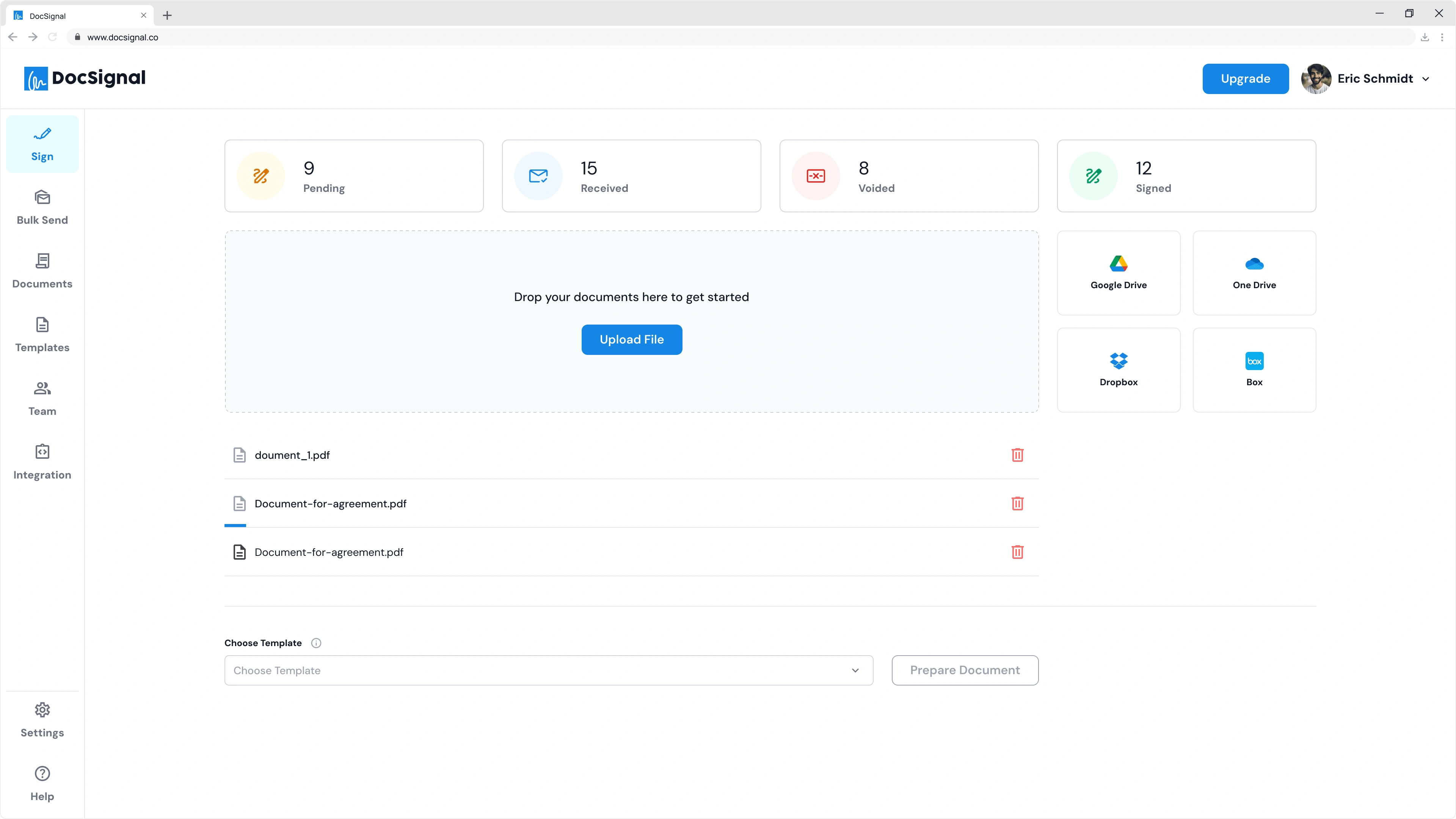Delete the doument_1.pdf file
The image size is (1456, 819).
tap(1017, 455)
